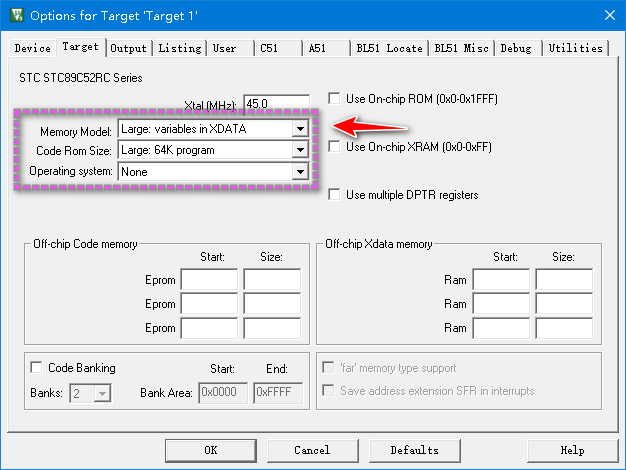Enable Use On-chip XRAM checkbox
Image resolution: width=626 pixels, height=470 pixels.
pyautogui.click(x=334, y=146)
